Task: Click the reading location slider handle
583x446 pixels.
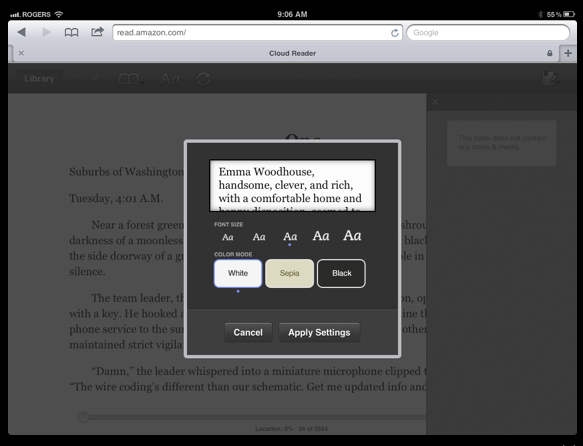Action: pos(84,417)
